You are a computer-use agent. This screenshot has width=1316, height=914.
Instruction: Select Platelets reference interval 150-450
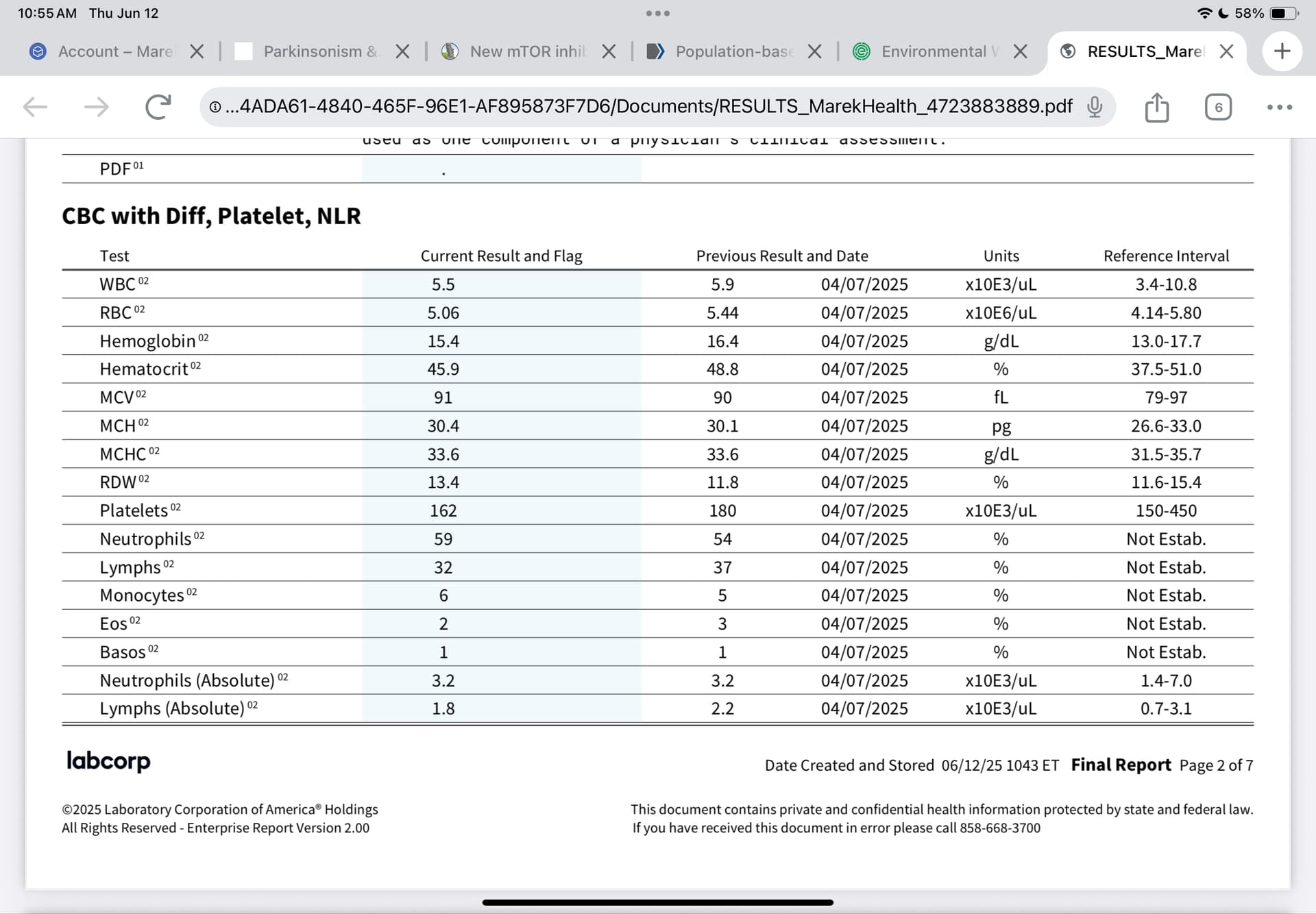[x=1166, y=511]
